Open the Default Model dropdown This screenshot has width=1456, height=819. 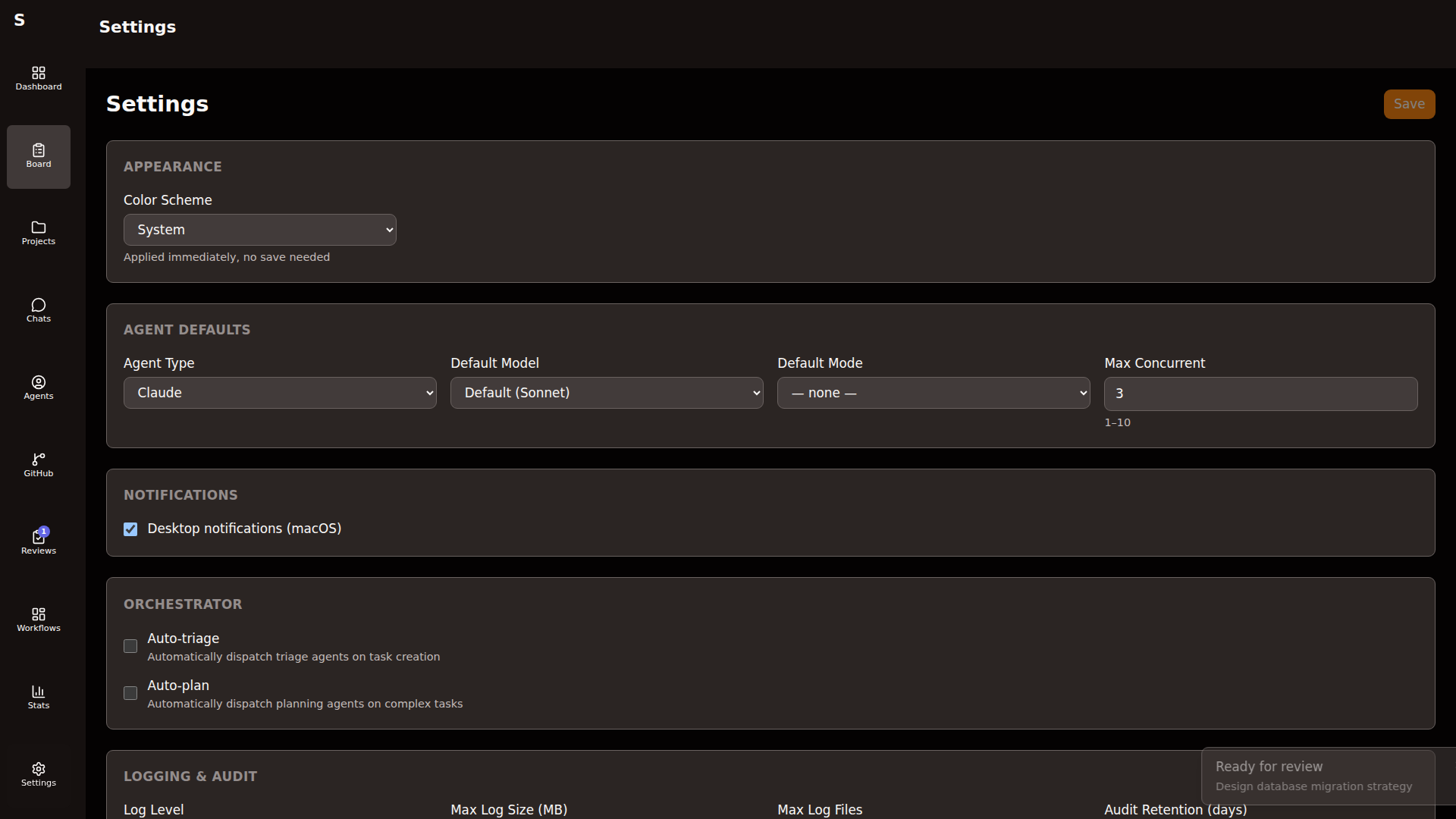pos(607,393)
